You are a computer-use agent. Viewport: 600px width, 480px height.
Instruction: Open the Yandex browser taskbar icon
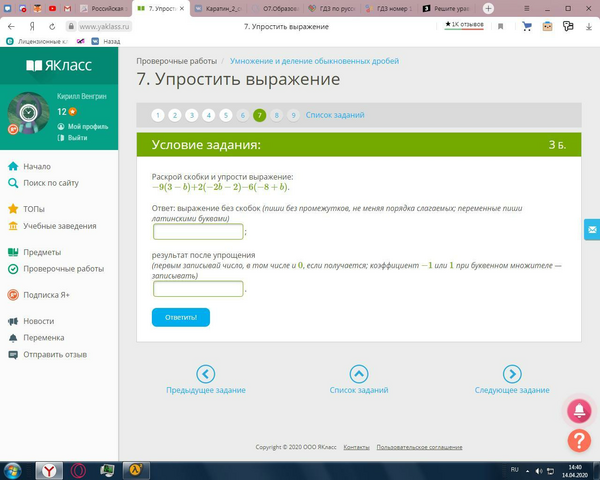(x=49, y=470)
